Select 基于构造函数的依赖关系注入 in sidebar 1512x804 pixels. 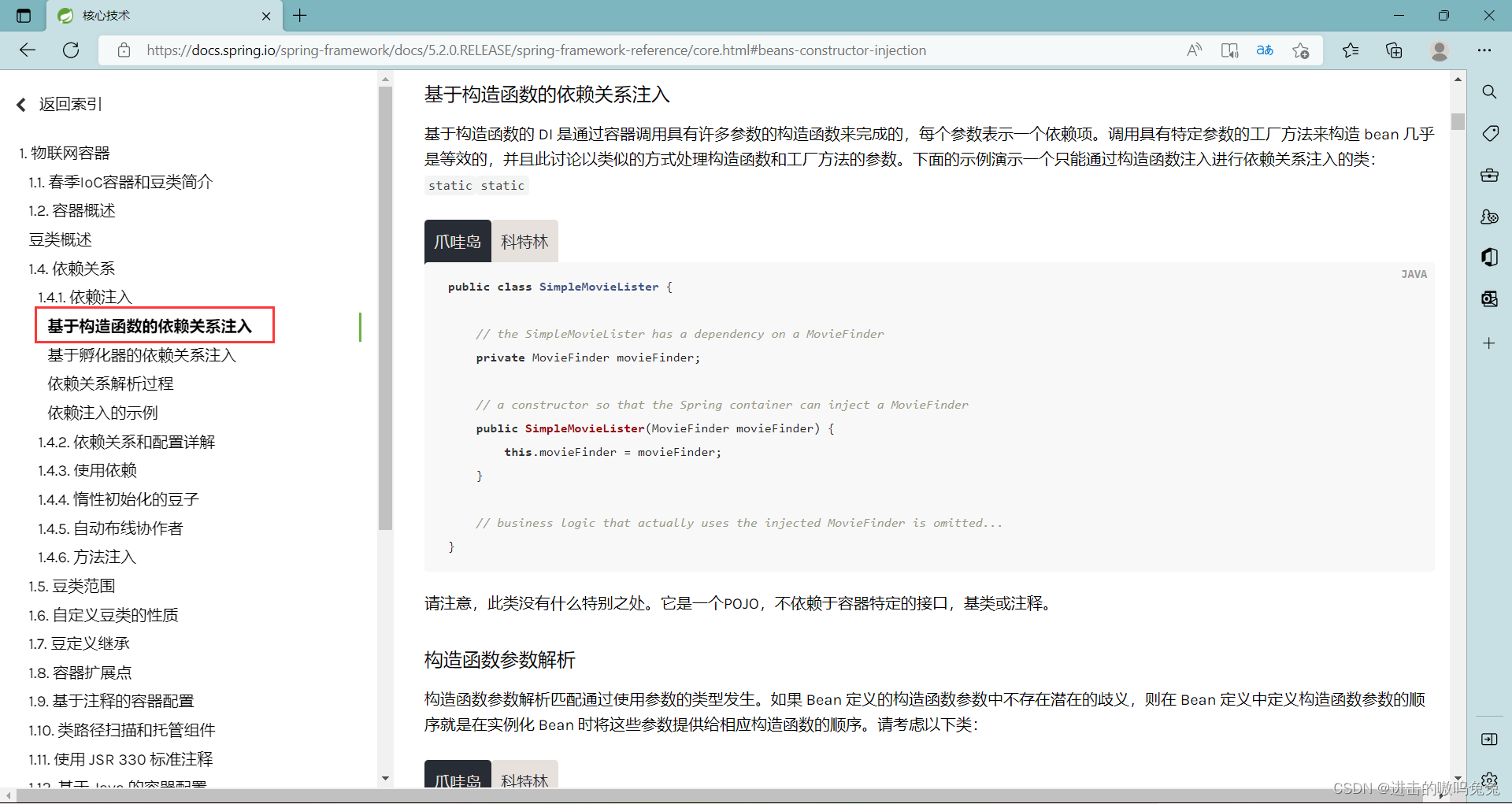coord(150,326)
